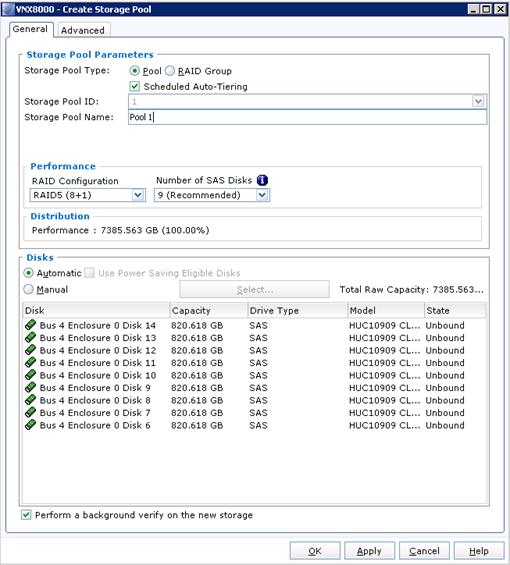Click the disk icon for Disk 6
This screenshot has width=510, height=565.
coord(31,425)
